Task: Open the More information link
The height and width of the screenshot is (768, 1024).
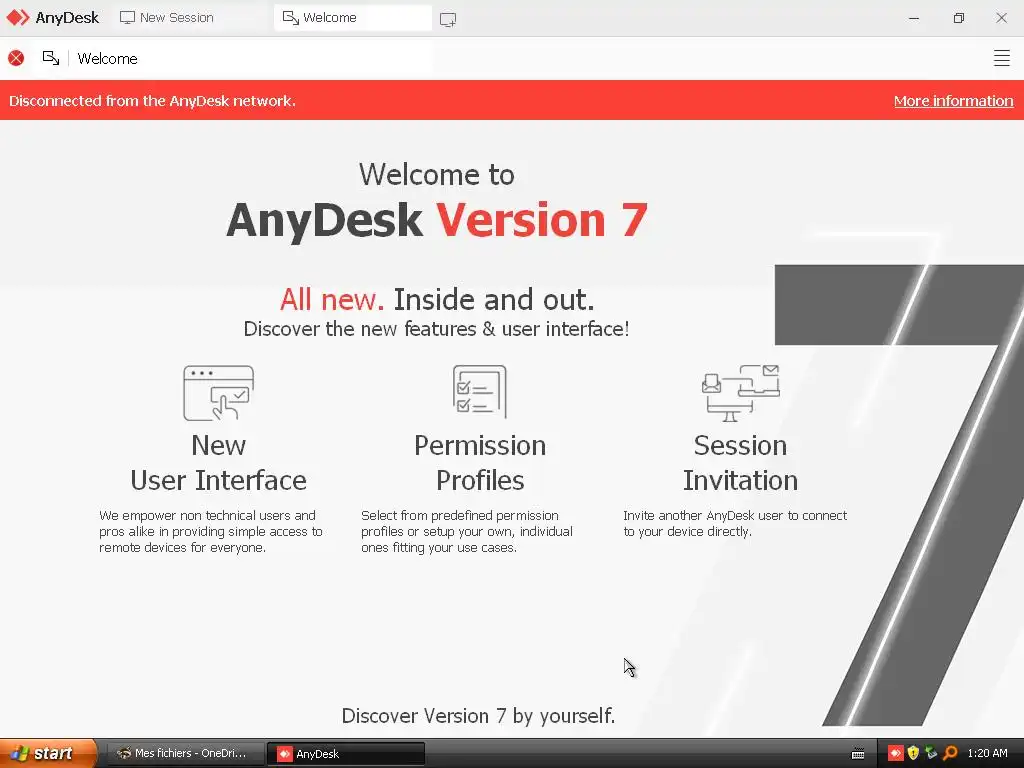Action: tap(953, 101)
